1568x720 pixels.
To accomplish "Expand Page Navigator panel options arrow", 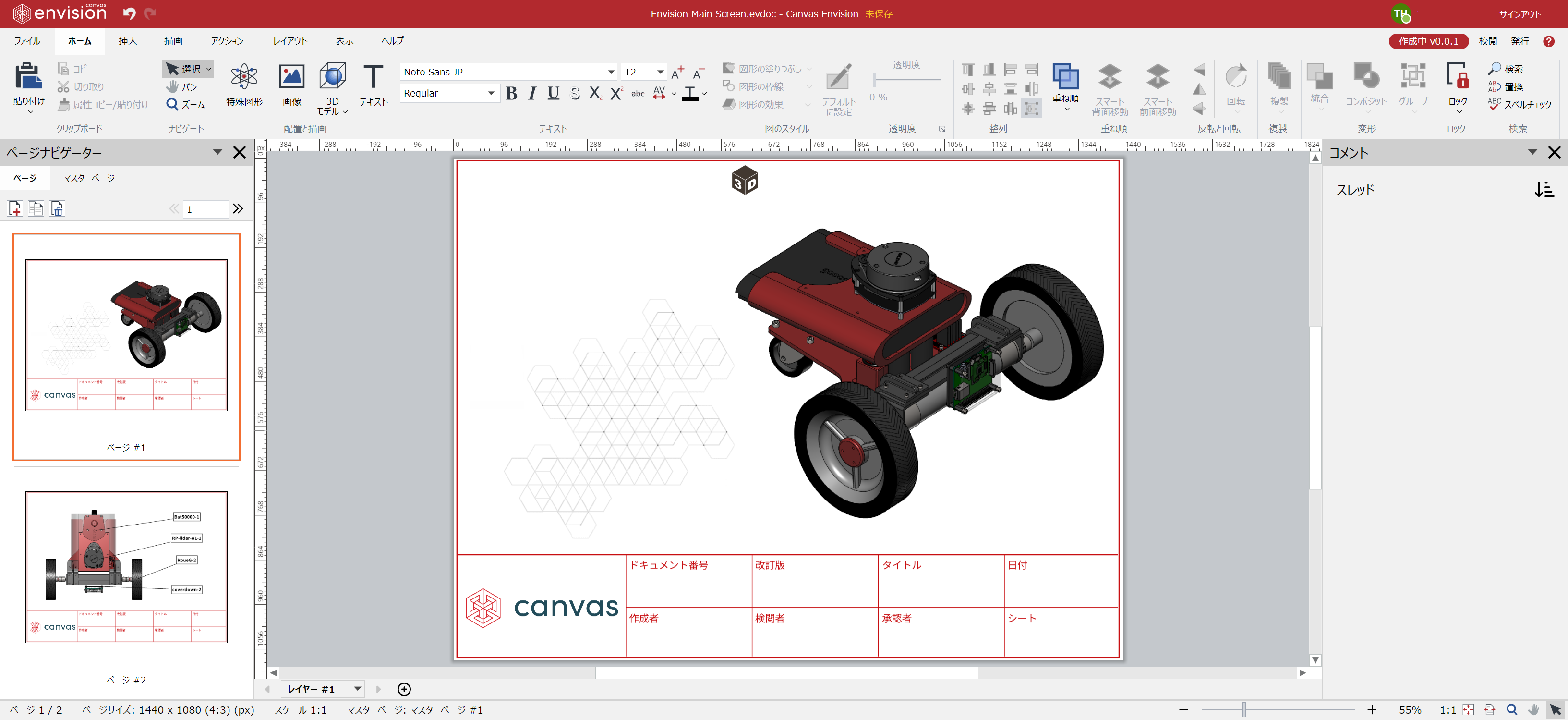I will coord(217,152).
